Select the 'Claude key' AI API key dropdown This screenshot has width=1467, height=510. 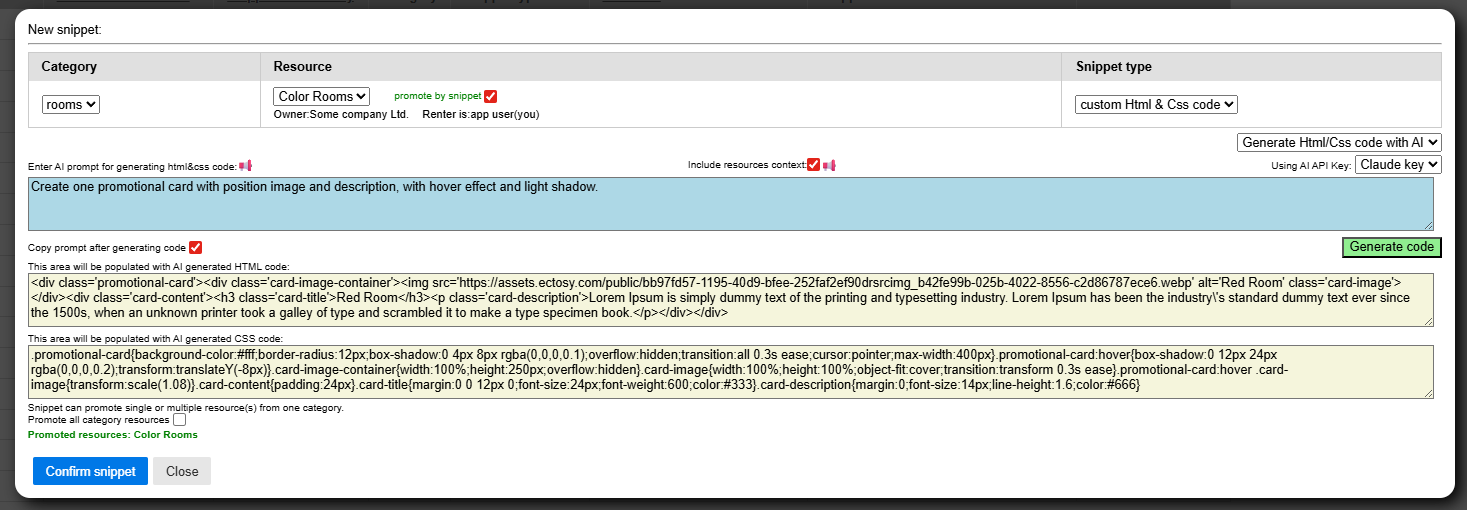point(1398,164)
